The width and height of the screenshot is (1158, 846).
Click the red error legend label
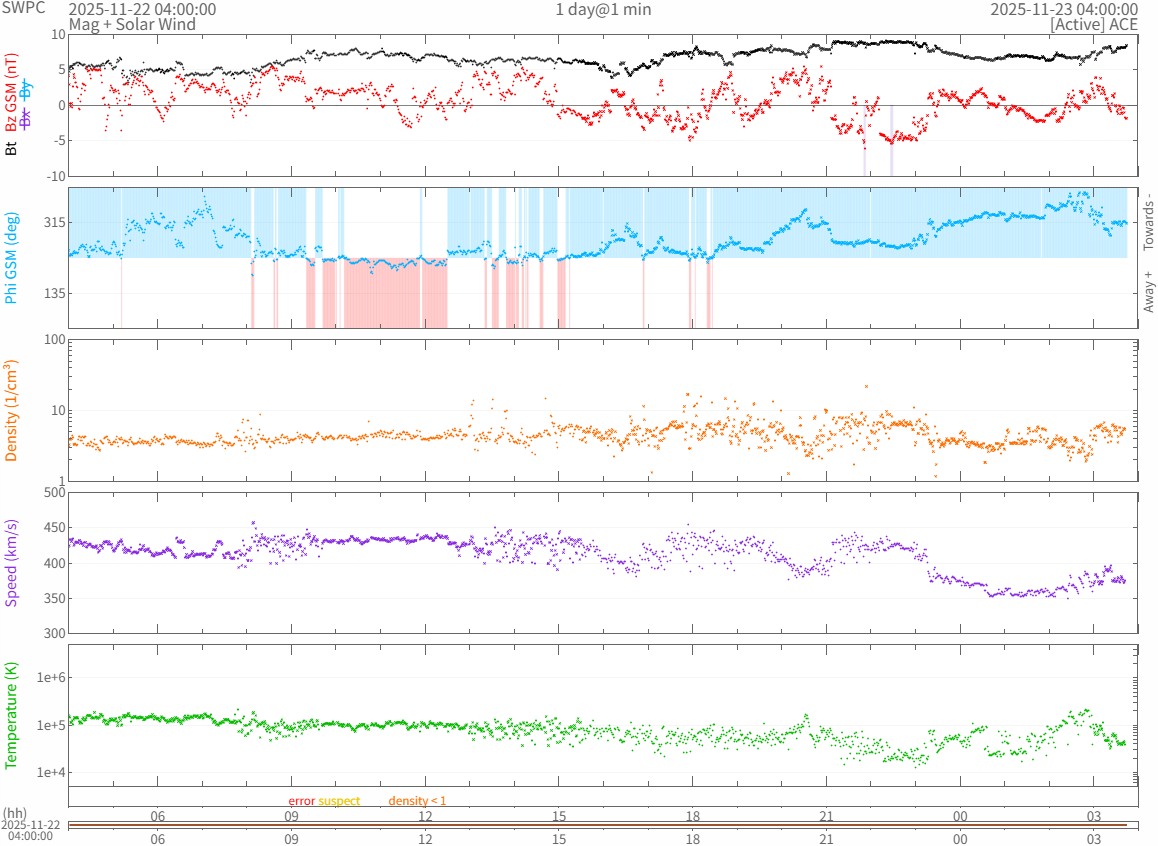pos(301,801)
